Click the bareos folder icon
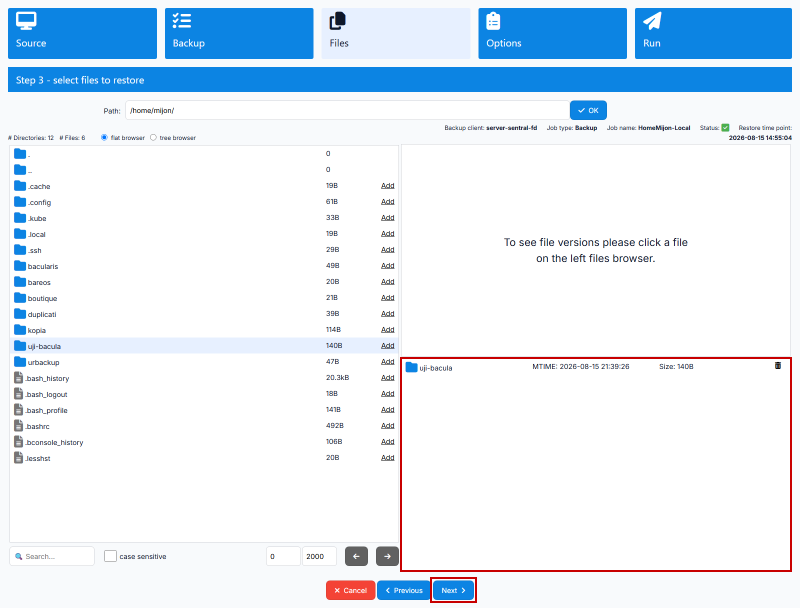The image size is (800, 608). pyautogui.click(x=20, y=282)
